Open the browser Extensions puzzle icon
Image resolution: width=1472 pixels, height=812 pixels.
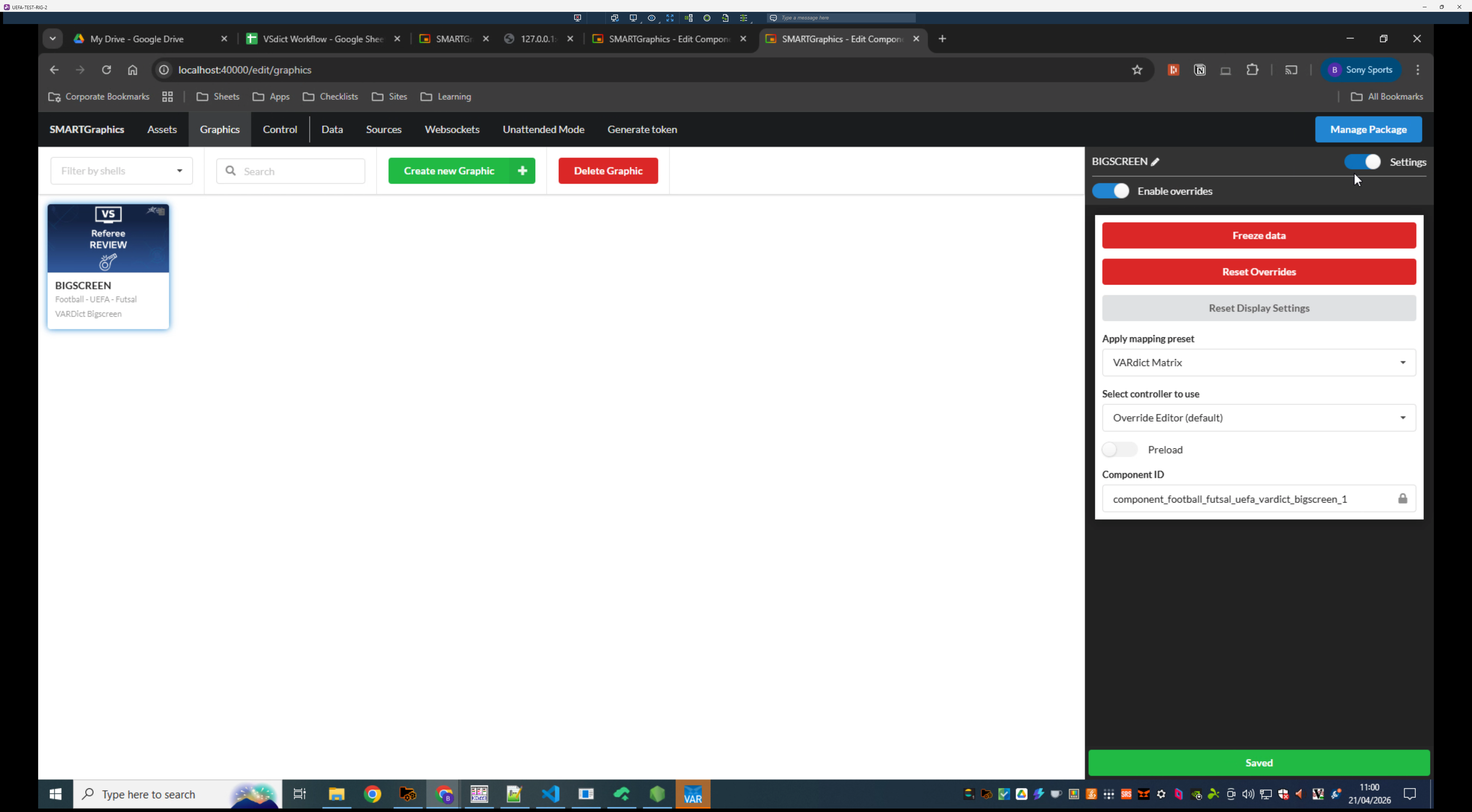pyautogui.click(x=1252, y=70)
